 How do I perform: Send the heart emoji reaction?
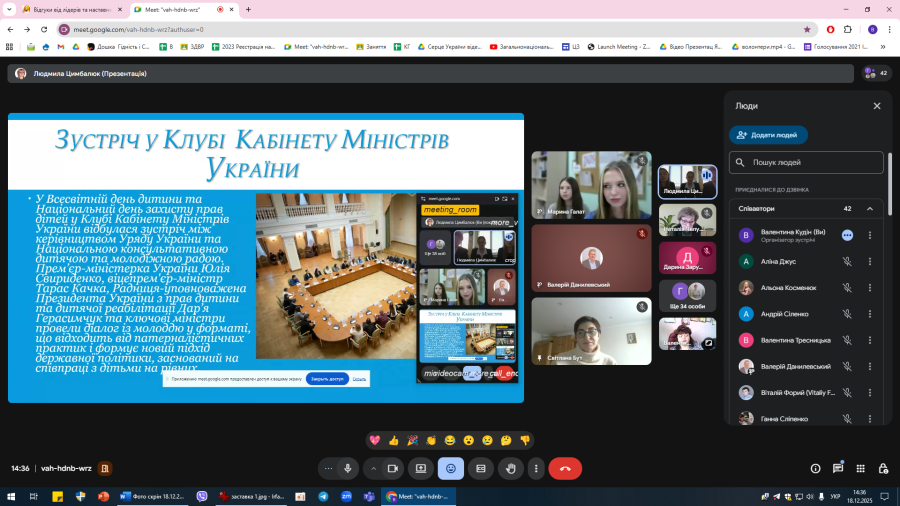(x=375, y=440)
